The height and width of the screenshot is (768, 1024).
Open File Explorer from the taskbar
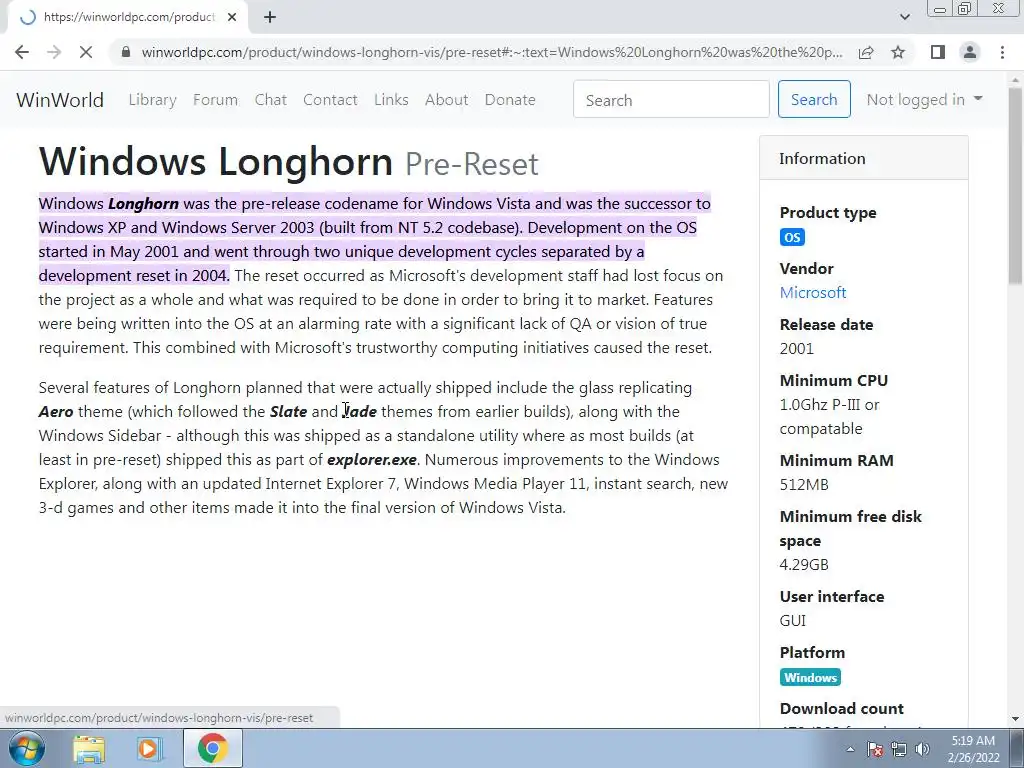coord(89,748)
